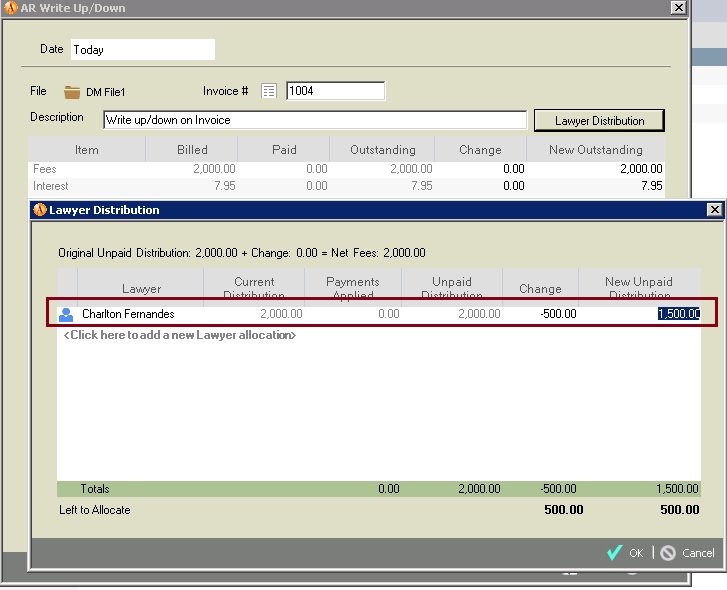The image size is (727, 590).
Task: Click the Date field showing Today
Action: (143, 50)
